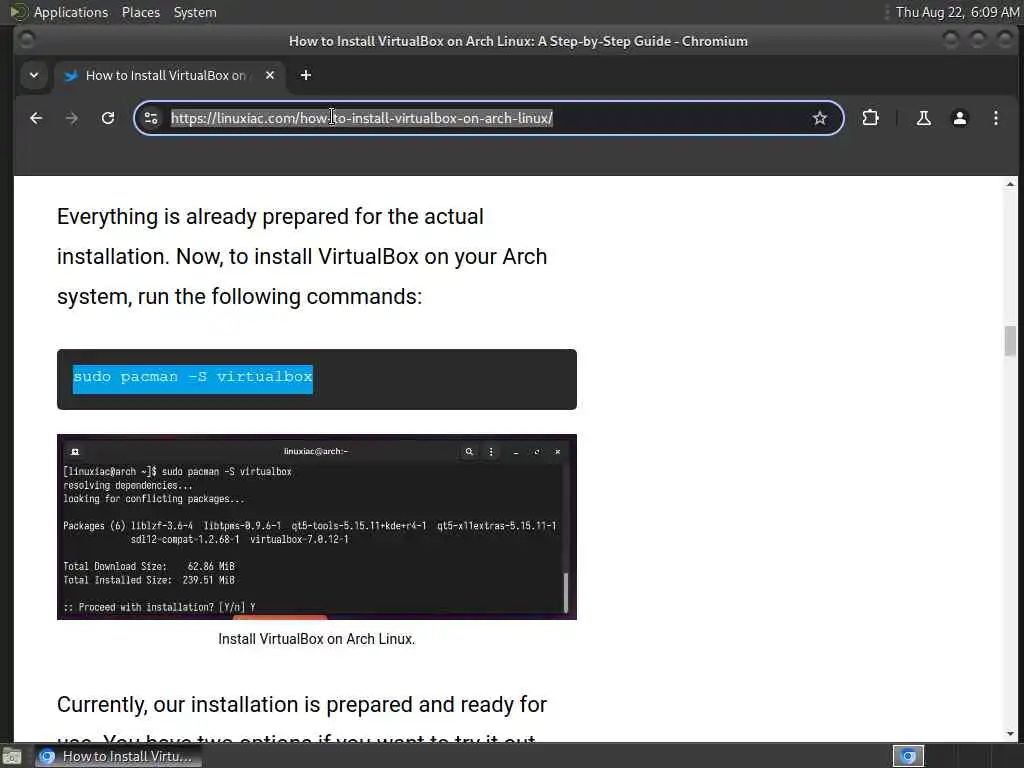Viewport: 1024px width, 768px height.
Task: Click the terminal screenshot image of pacman install
Action: (317, 527)
